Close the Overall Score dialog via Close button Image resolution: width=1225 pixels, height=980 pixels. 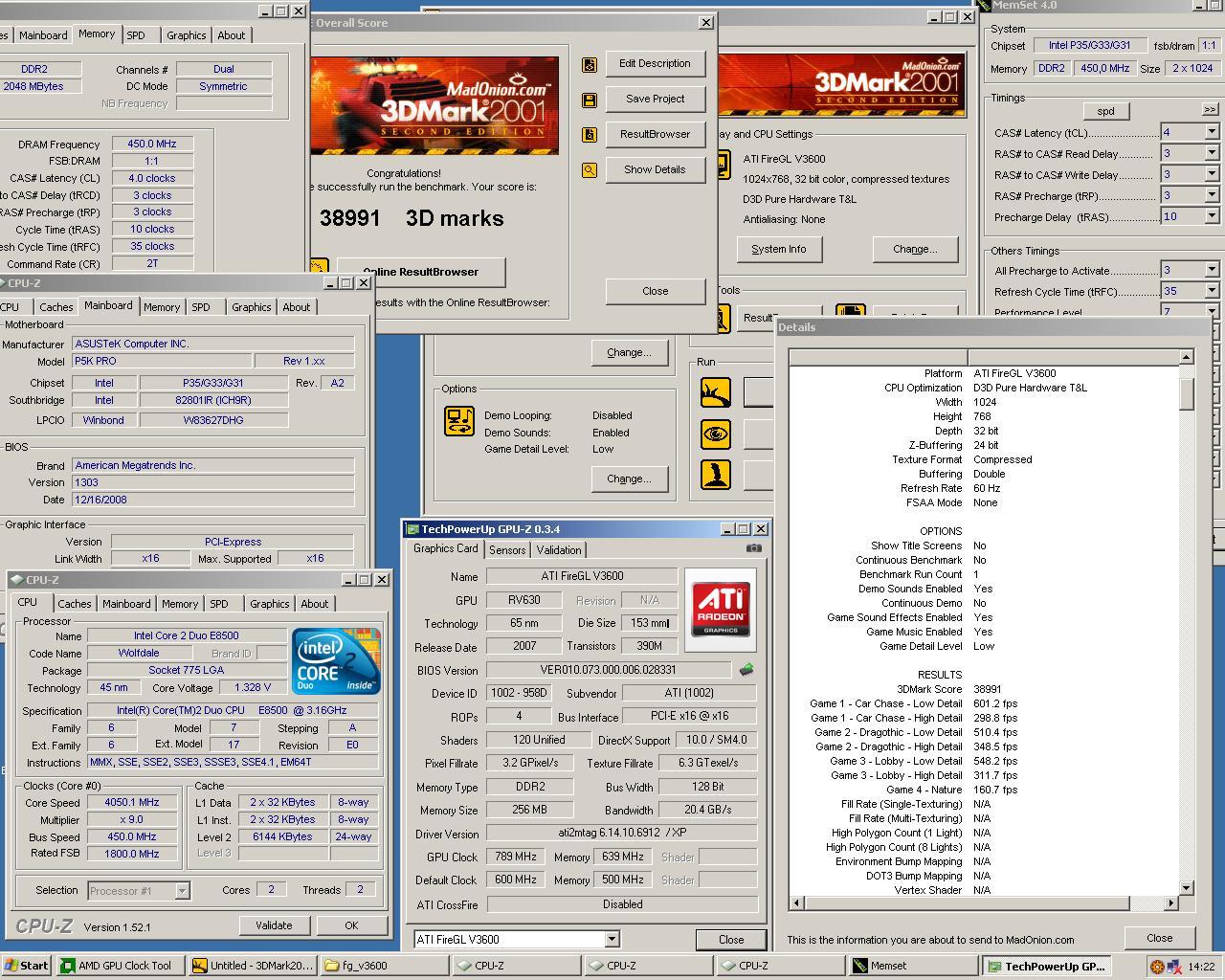click(x=656, y=291)
